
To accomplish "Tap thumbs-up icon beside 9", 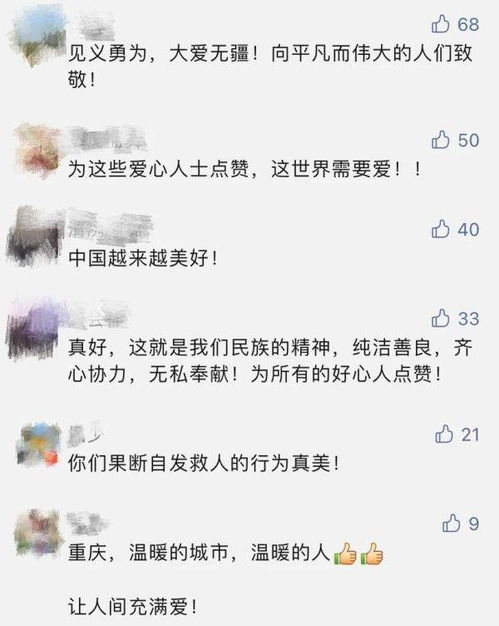I will (x=451, y=523).
